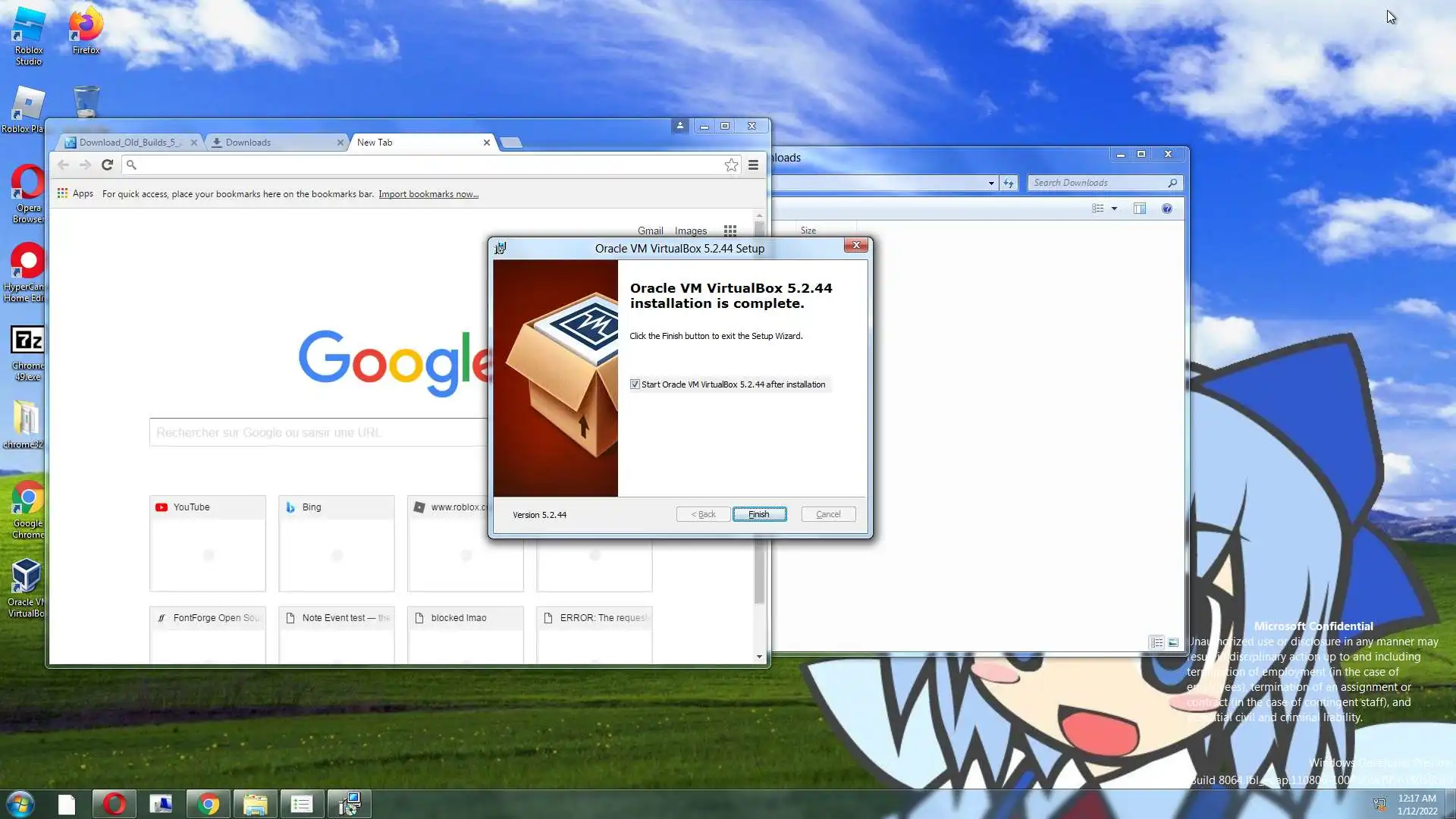Click Import bookmarks now link
Image resolution: width=1456 pixels, height=819 pixels.
(428, 194)
